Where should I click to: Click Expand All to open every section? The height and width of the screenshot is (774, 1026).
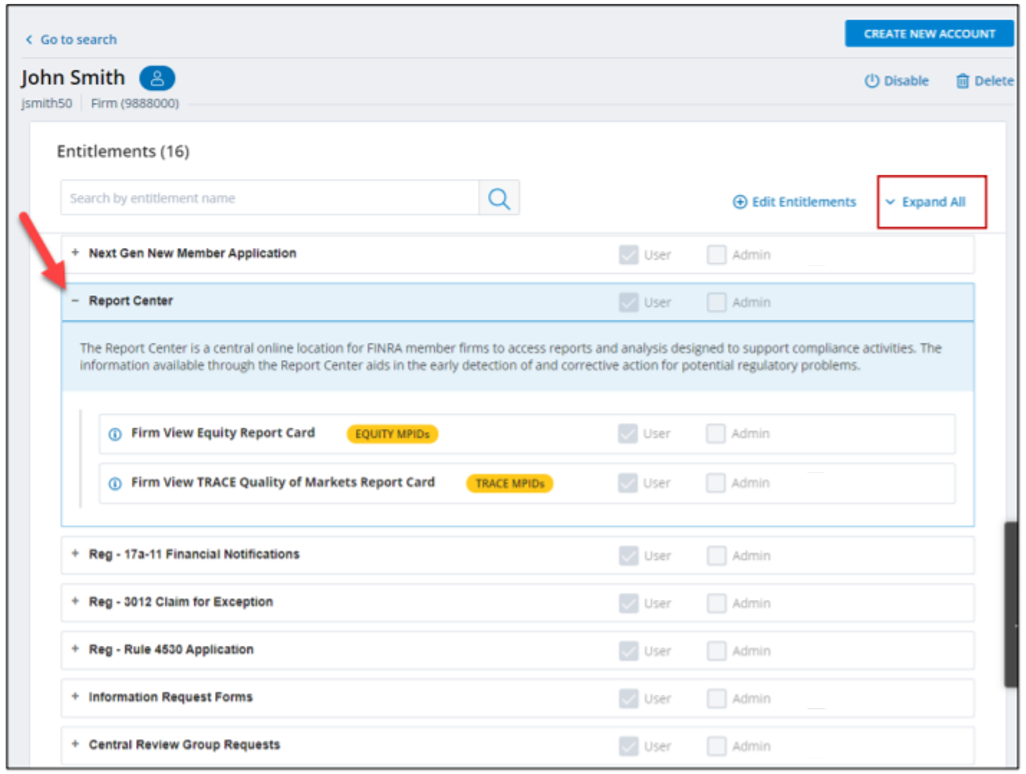(x=931, y=201)
